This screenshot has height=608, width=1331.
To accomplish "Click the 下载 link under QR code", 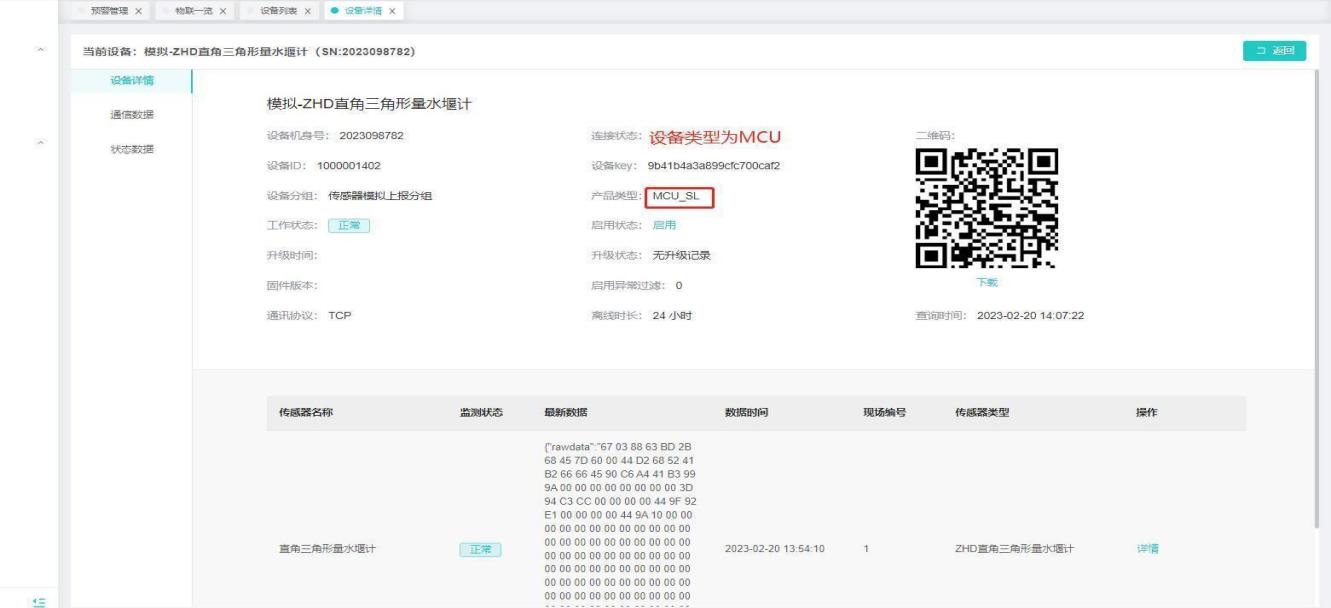I will click(986, 283).
